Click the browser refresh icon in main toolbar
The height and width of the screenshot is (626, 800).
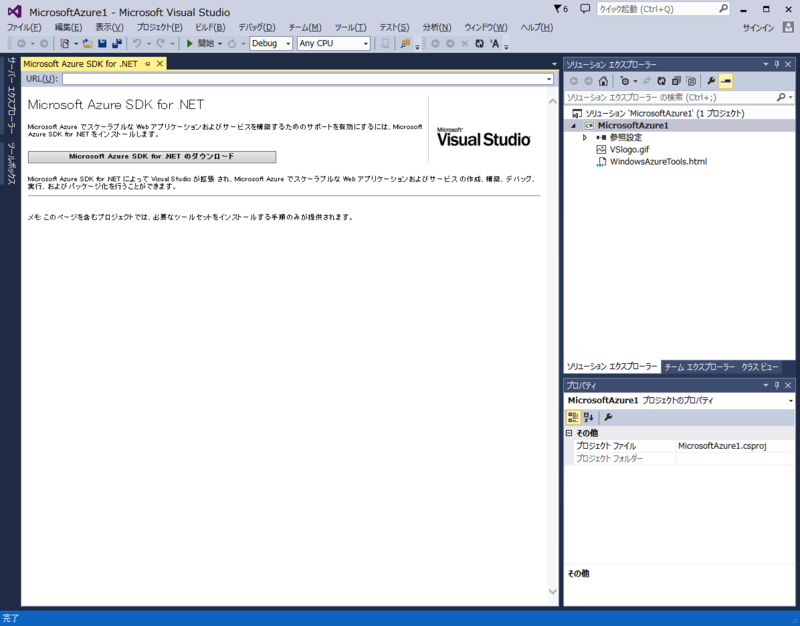click(479, 43)
